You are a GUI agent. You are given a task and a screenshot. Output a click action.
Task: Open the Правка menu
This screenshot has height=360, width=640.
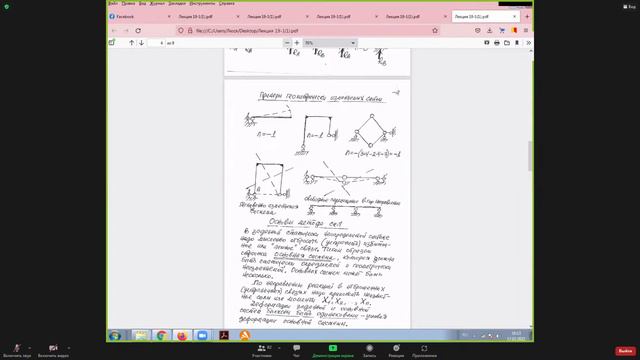tap(128, 3)
